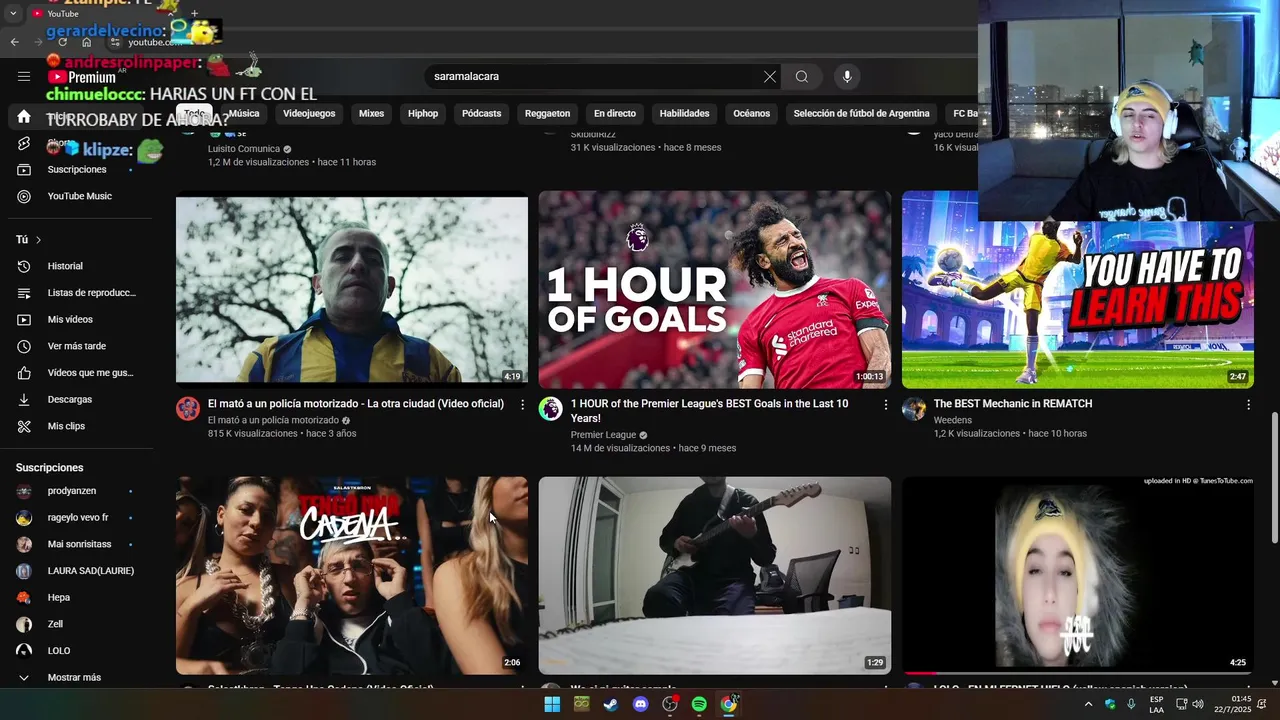Viewport: 1280px width, 720px height.
Task: Open the Luisito Comunica channel link
Action: (244, 149)
